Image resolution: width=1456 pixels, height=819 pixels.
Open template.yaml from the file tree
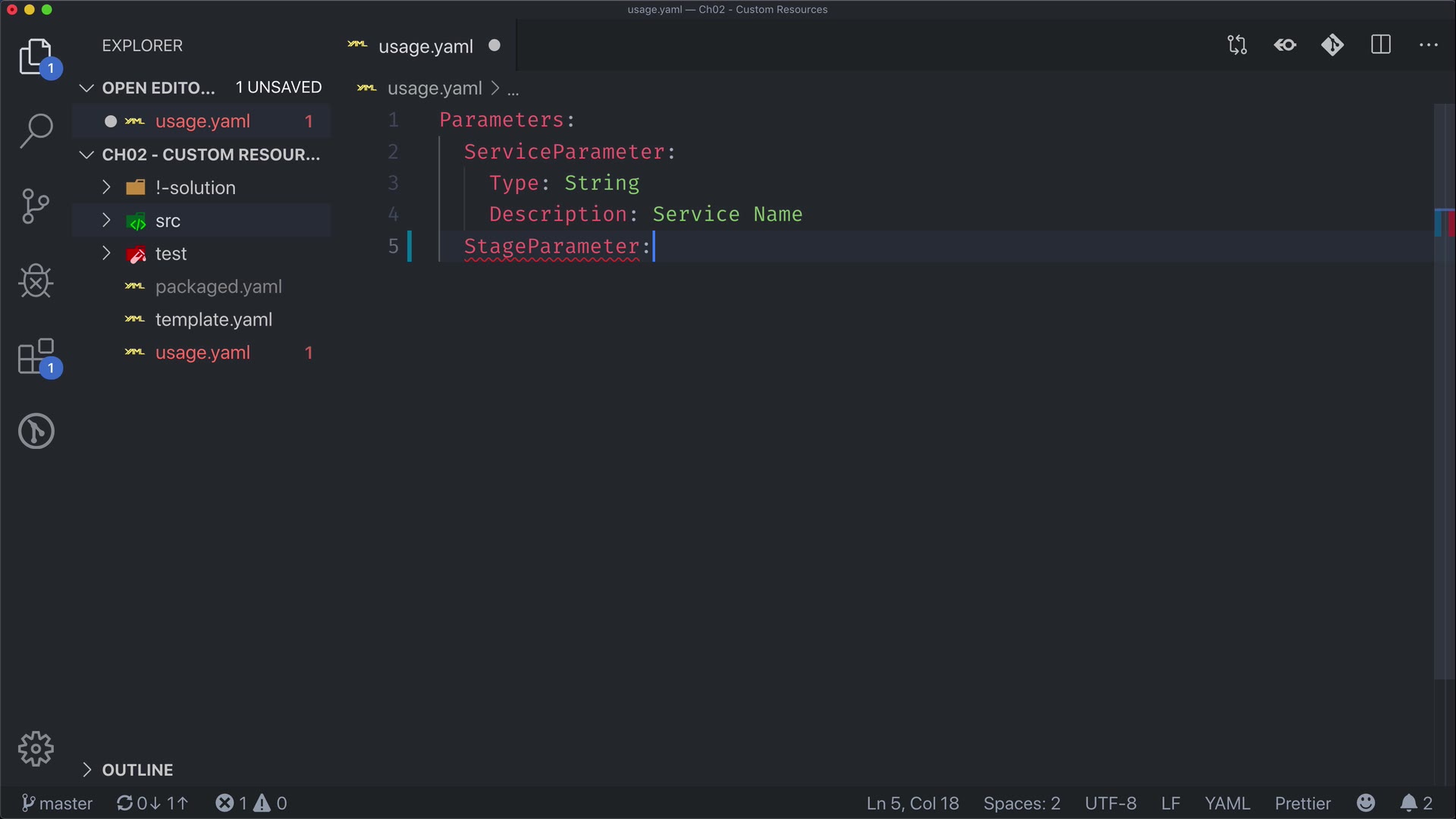[x=213, y=320]
